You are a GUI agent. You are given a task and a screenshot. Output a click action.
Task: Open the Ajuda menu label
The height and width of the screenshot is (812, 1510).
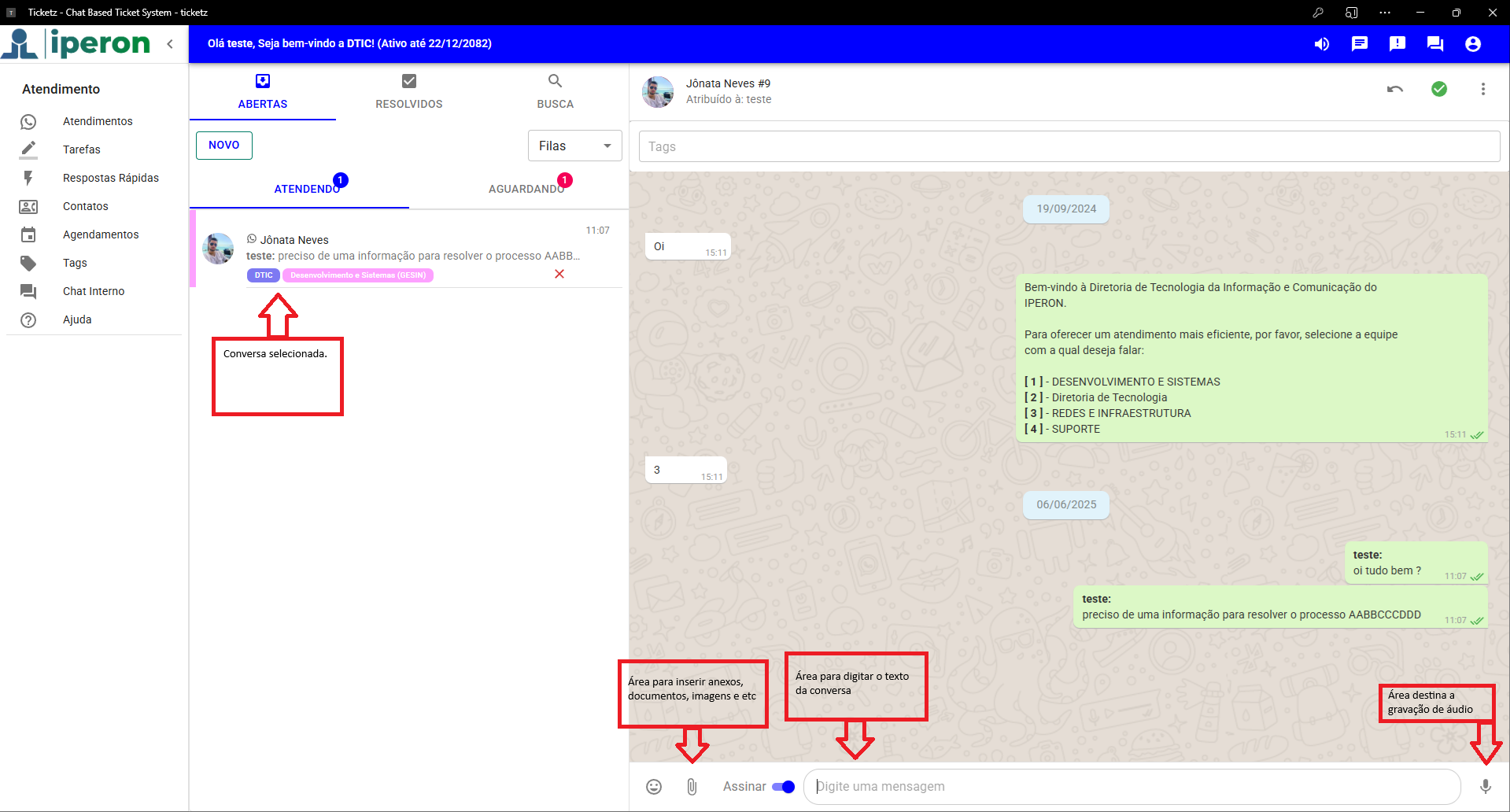coord(77,319)
